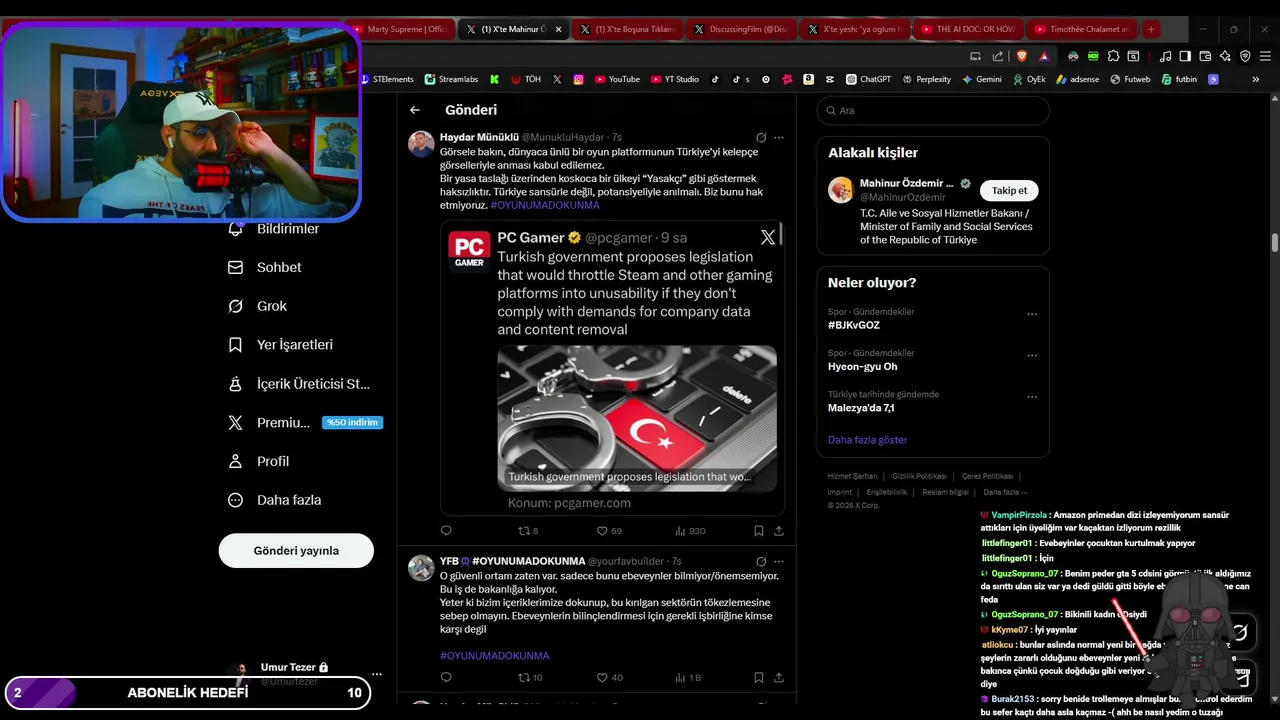Share Haydar Münüklü's post
The height and width of the screenshot is (720, 1280).
point(779,531)
